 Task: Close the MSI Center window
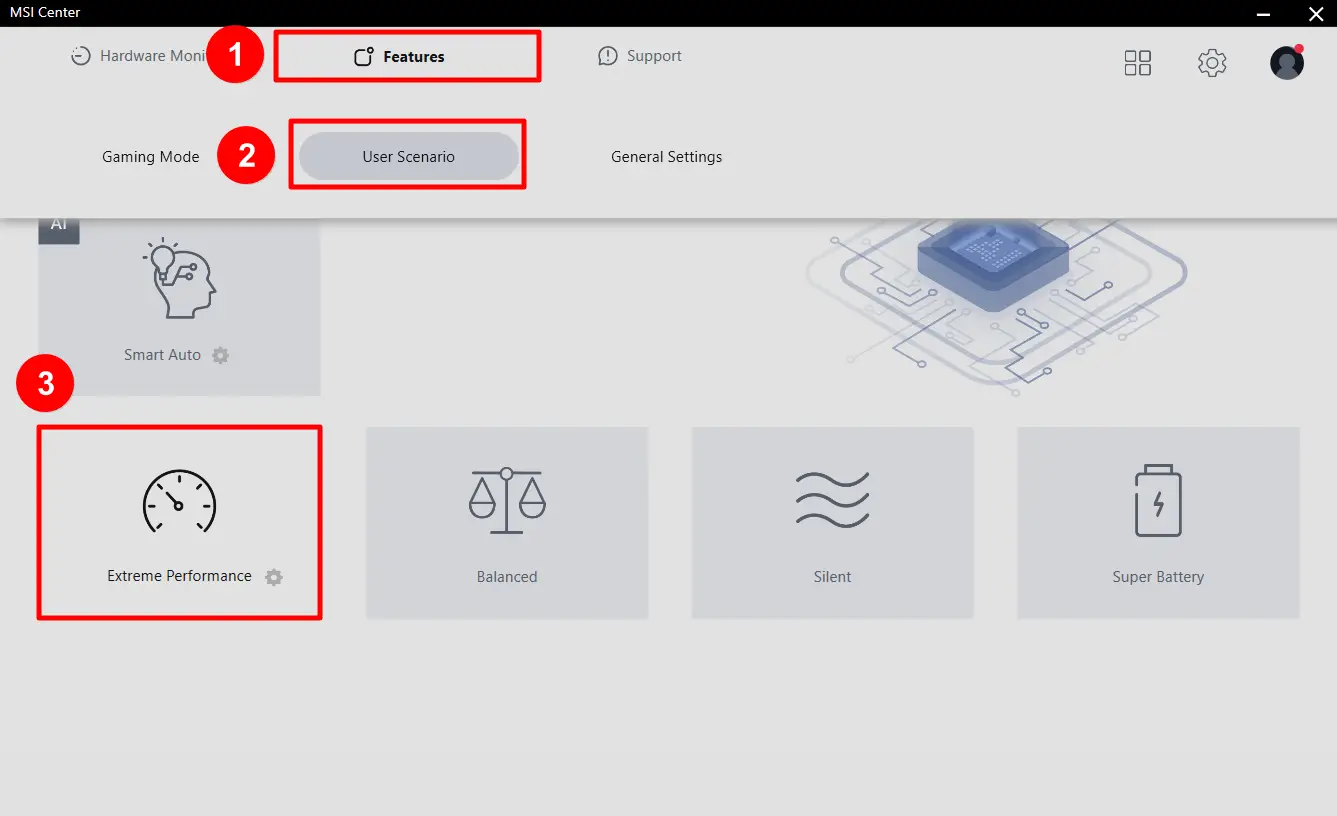tap(1316, 13)
